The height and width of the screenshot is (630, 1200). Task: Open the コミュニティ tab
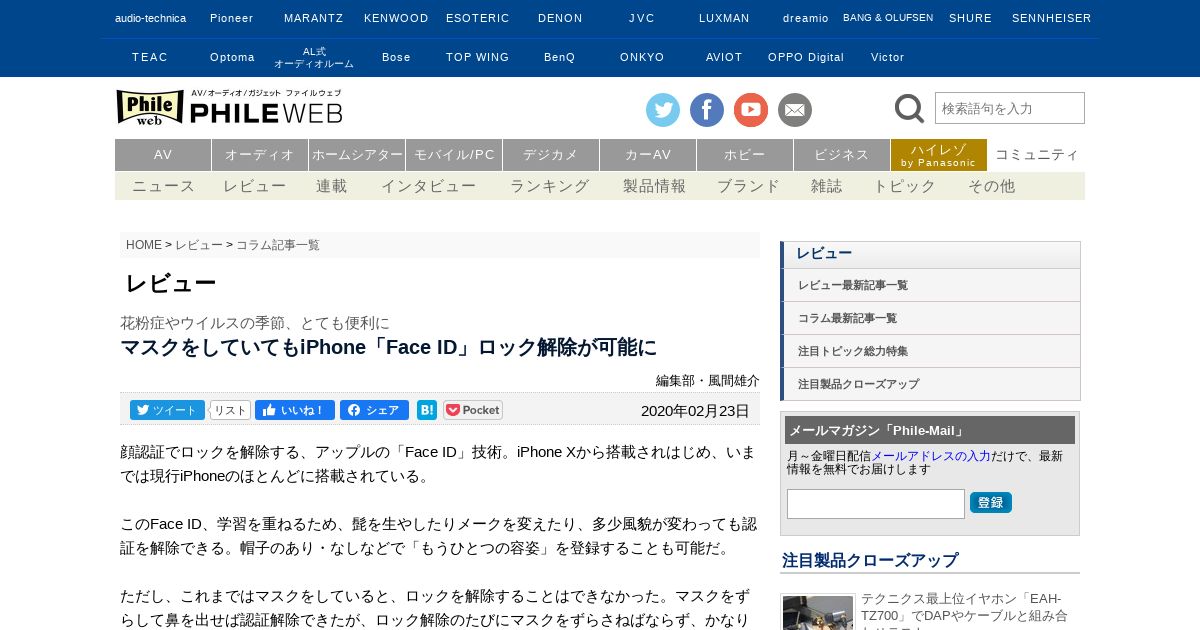click(1037, 155)
